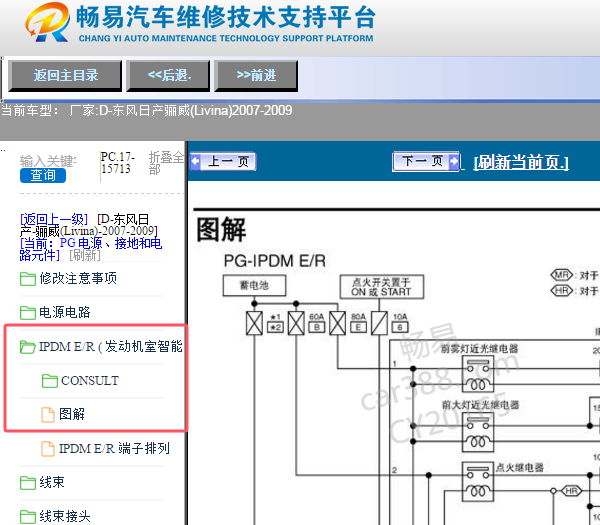Click the left arrow icon on 上一页
The width and height of the screenshot is (600, 525).
(x=196, y=161)
